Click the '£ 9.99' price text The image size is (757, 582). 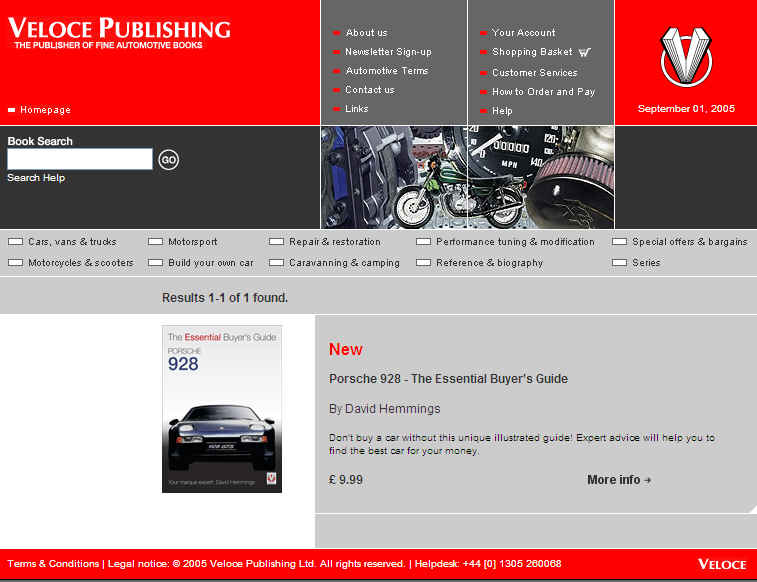click(346, 480)
